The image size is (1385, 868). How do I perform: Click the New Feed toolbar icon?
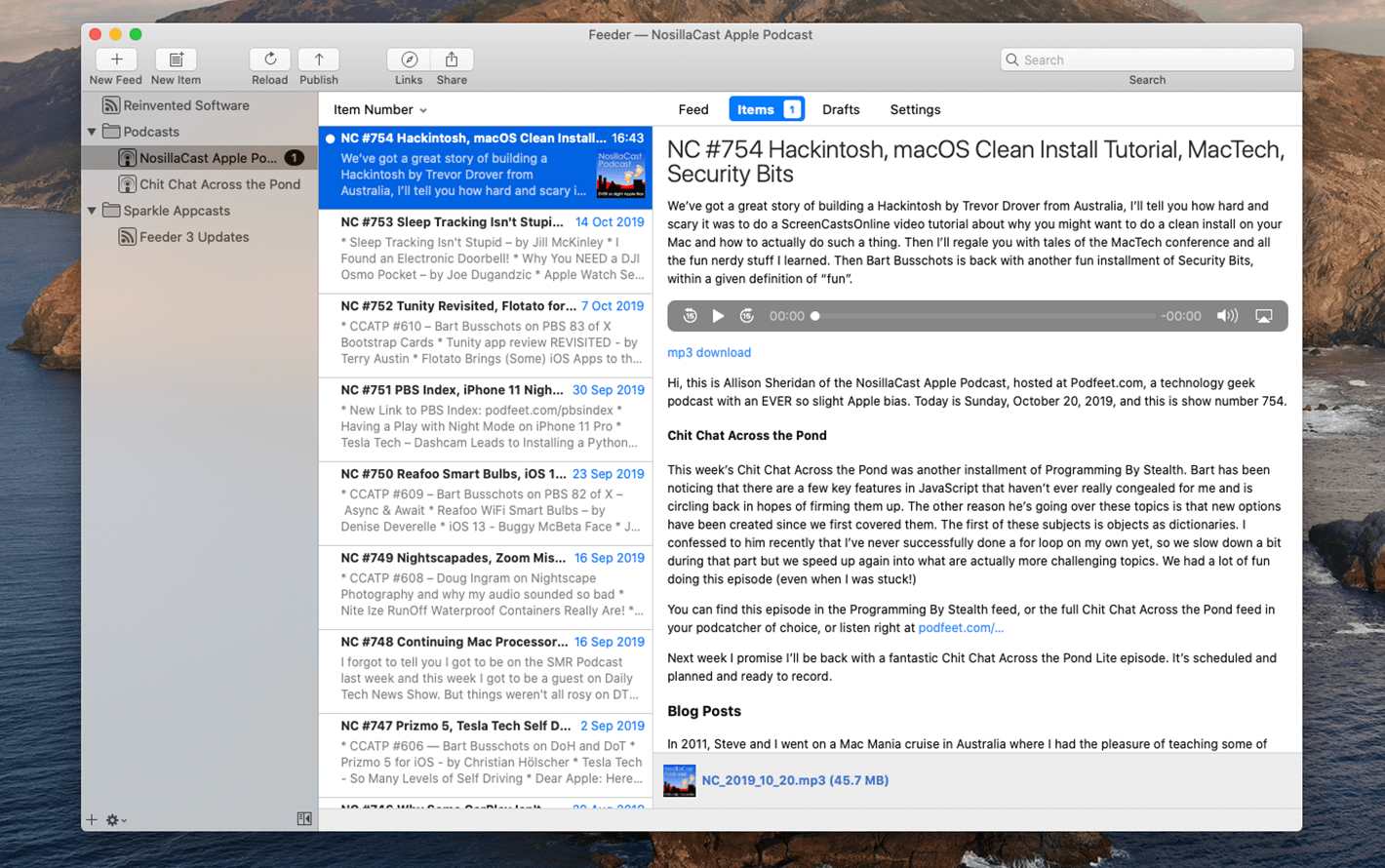[x=116, y=59]
